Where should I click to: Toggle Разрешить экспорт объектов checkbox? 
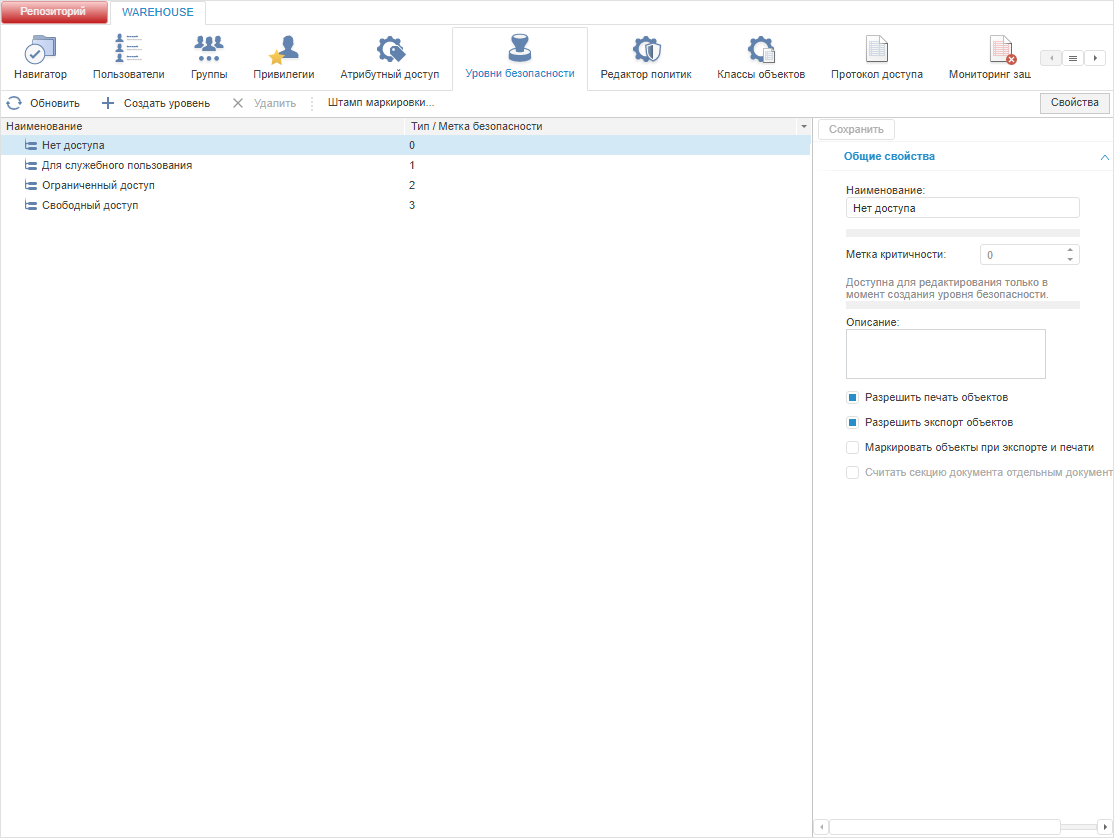pos(853,423)
